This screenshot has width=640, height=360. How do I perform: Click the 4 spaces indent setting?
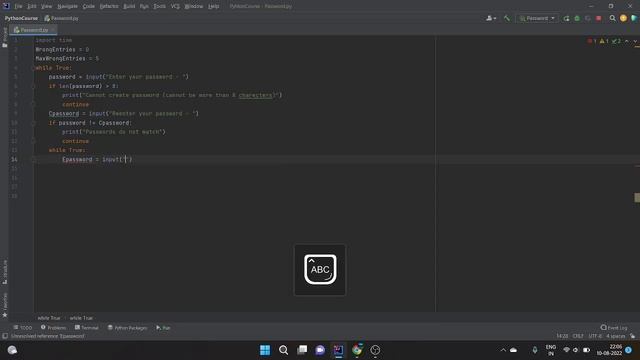point(616,336)
